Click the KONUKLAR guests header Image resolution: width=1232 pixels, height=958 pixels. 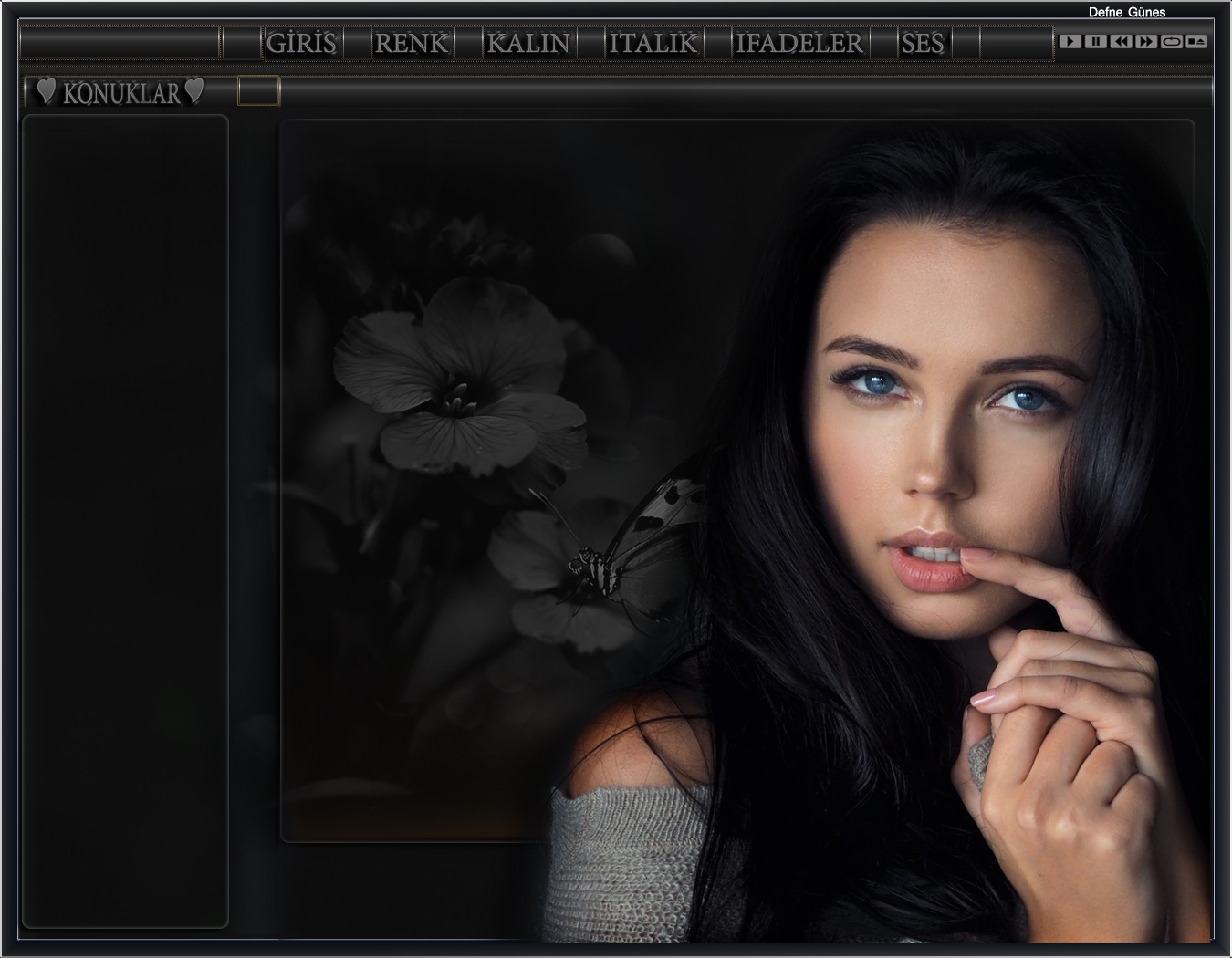point(121,93)
